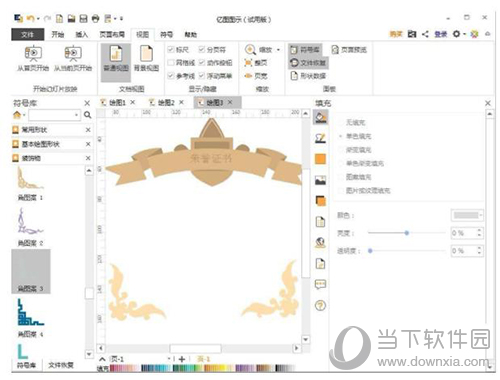The width and height of the screenshot is (500, 380).
Task: Open the Zoom (缩放) dropdown arrow
Action: [x=278, y=50]
